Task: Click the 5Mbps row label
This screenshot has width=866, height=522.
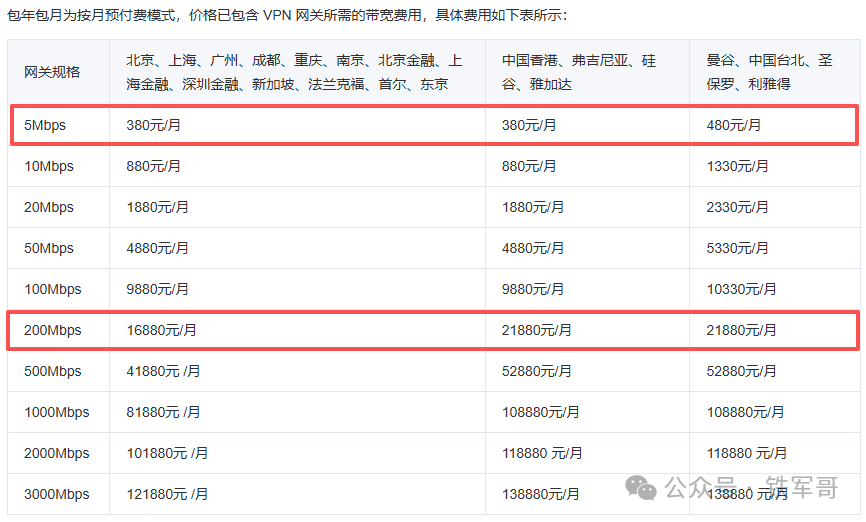Action: point(45,125)
